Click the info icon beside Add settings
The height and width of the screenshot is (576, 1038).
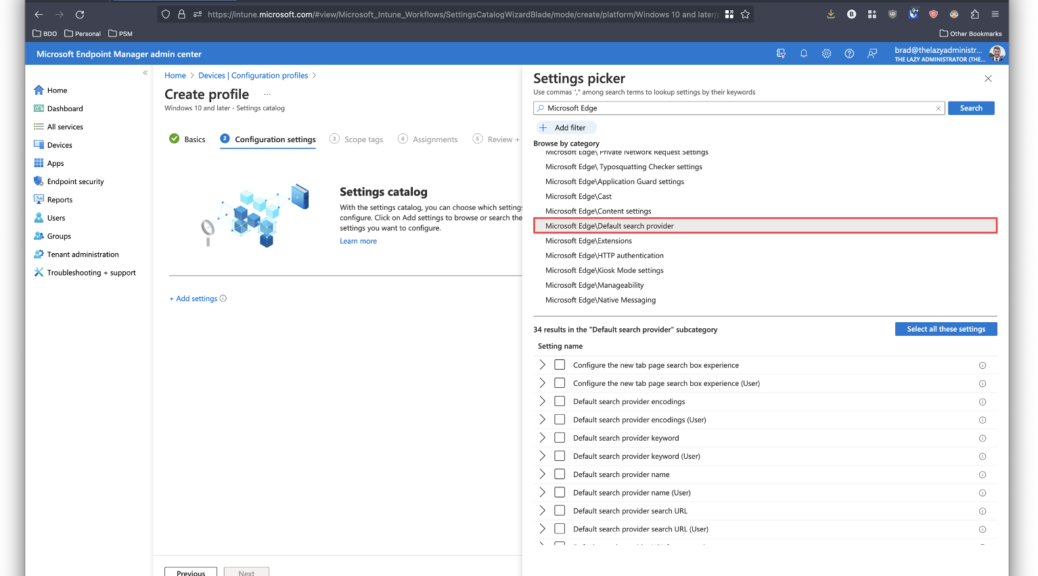click(223, 299)
